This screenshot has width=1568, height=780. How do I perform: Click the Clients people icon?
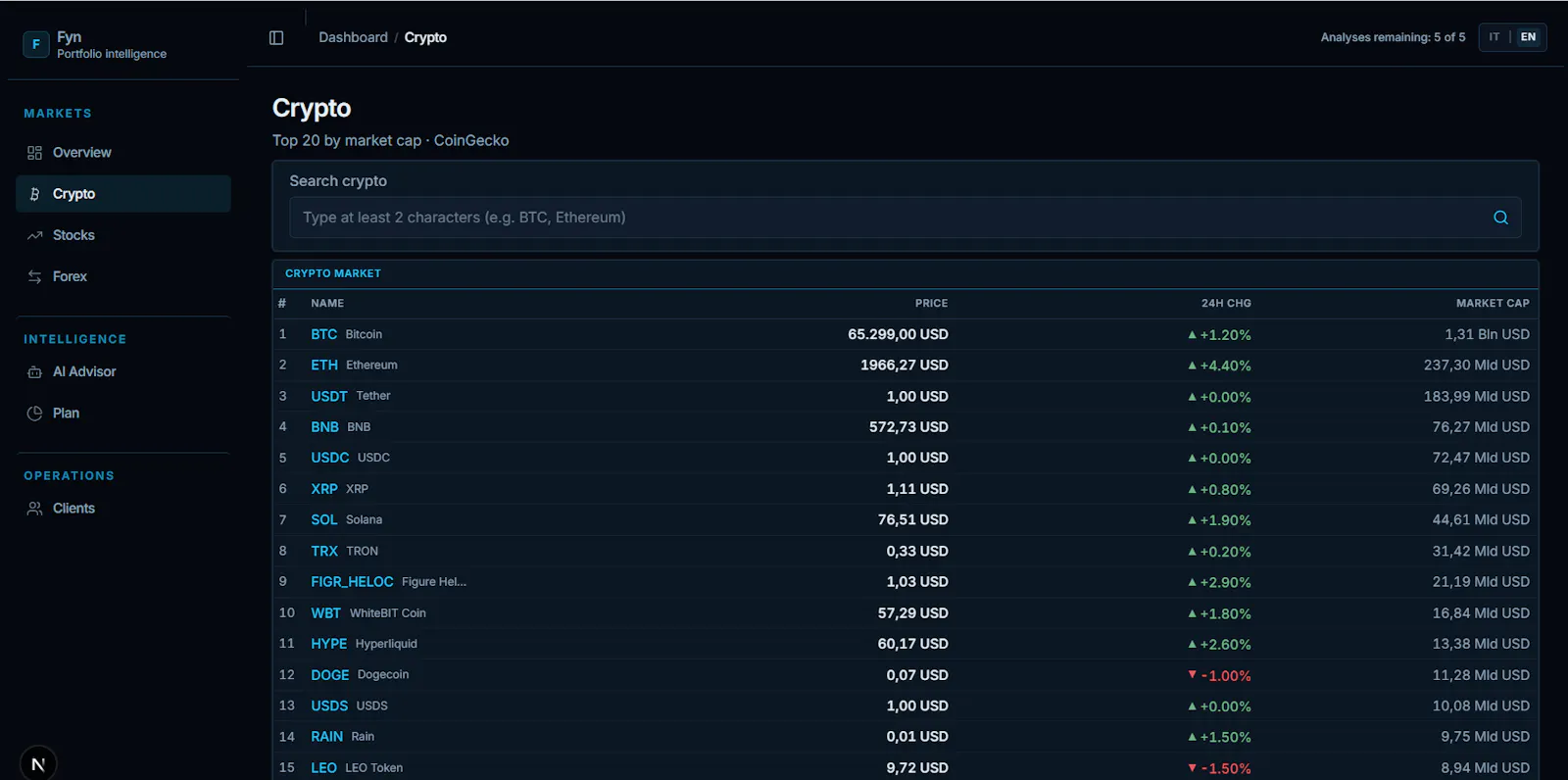(35, 509)
